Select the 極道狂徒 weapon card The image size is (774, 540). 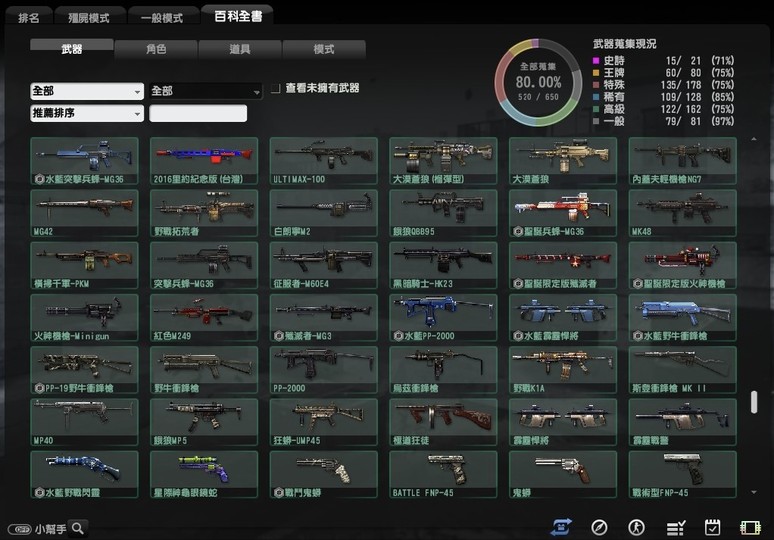click(443, 423)
